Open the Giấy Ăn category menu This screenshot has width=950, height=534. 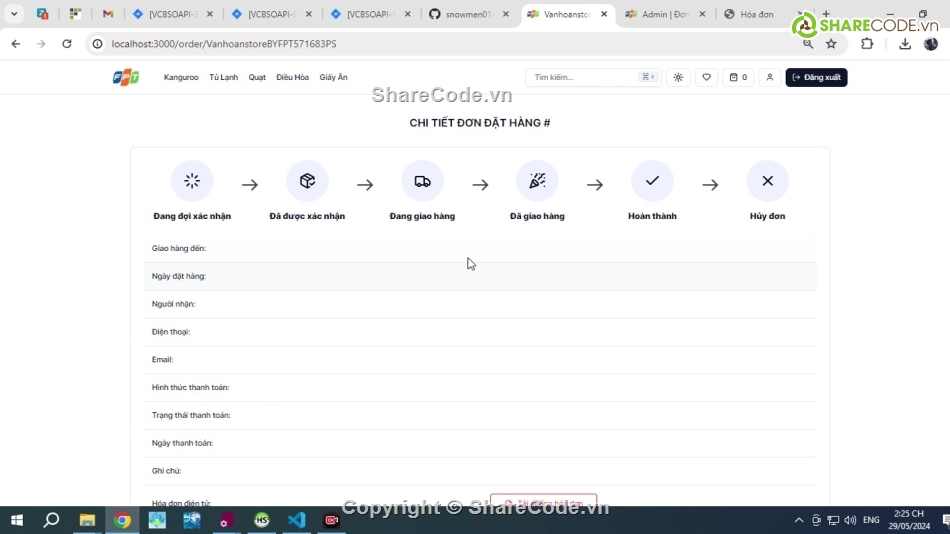click(333, 78)
